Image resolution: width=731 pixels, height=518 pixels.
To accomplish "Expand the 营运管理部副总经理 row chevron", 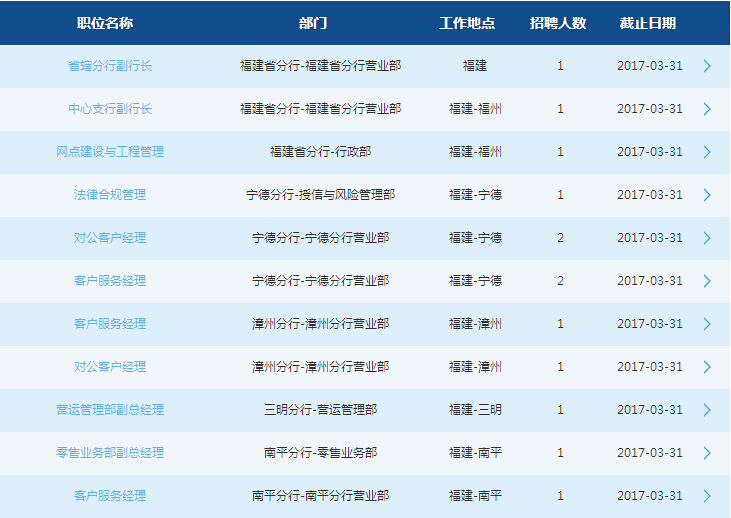I will point(707,410).
